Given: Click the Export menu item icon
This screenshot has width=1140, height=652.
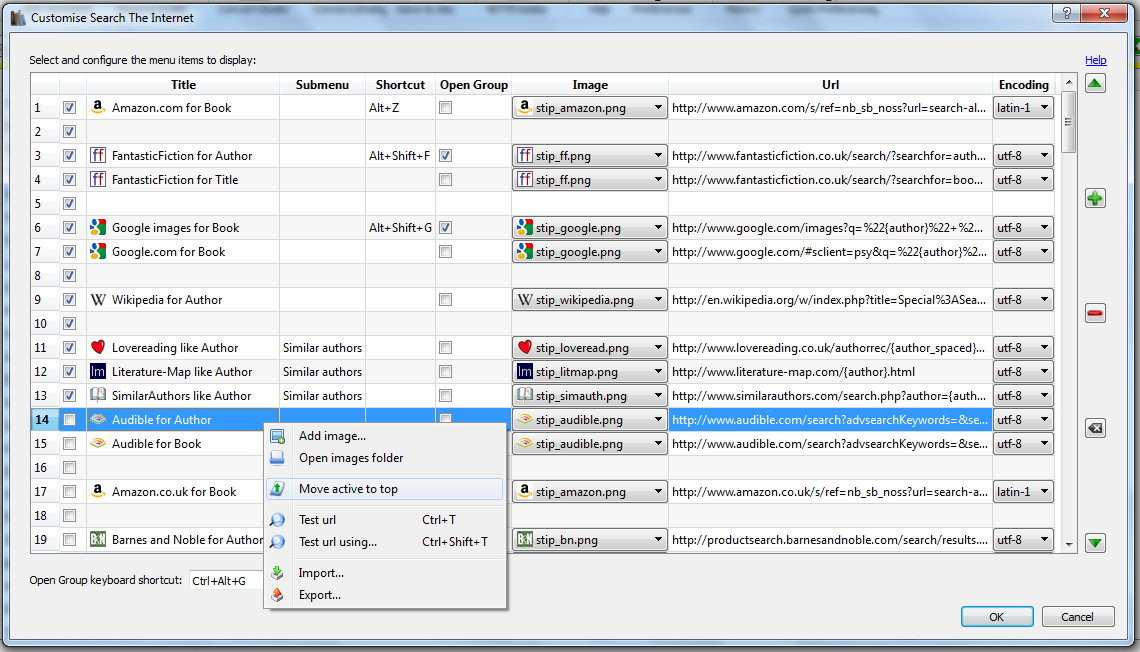Looking at the screenshot, I should pos(277,595).
